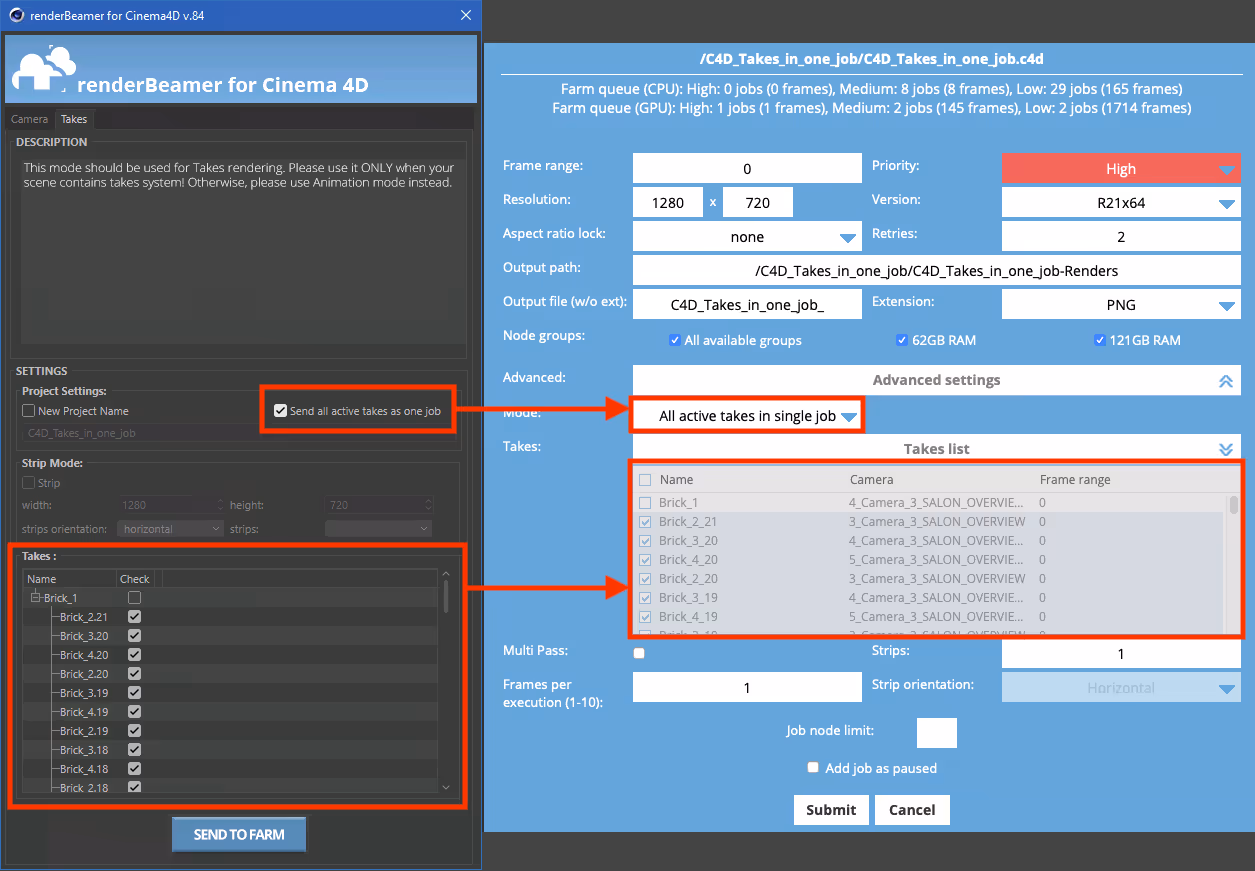Image resolution: width=1255 pixels, height=871 pixels.
Task: Enable the New Project Name checkbox
Action: 28,411
